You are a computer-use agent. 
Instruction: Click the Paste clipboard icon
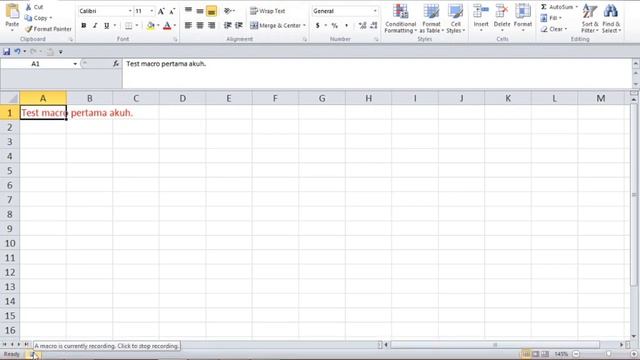point(12,11)
